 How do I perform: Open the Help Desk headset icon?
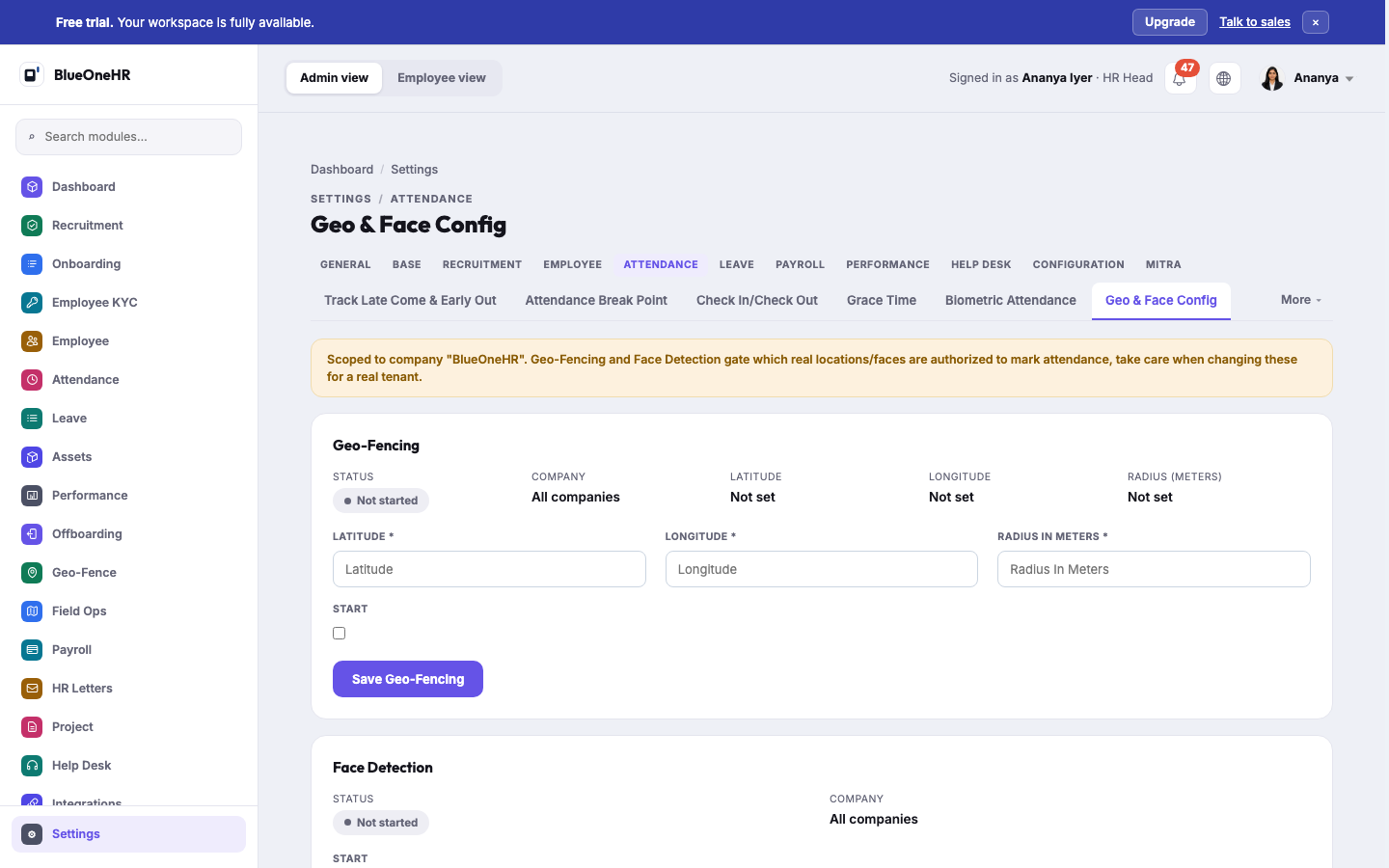click(32, 766)
